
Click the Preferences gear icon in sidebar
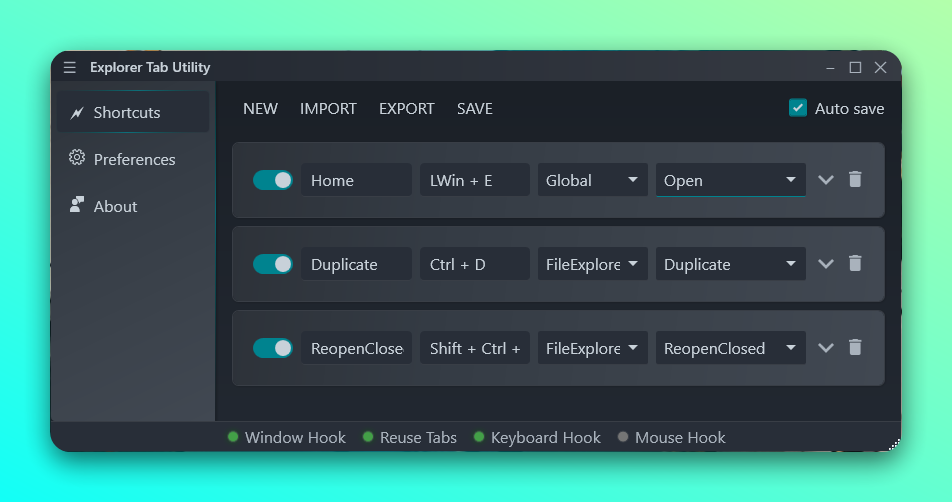77,158
